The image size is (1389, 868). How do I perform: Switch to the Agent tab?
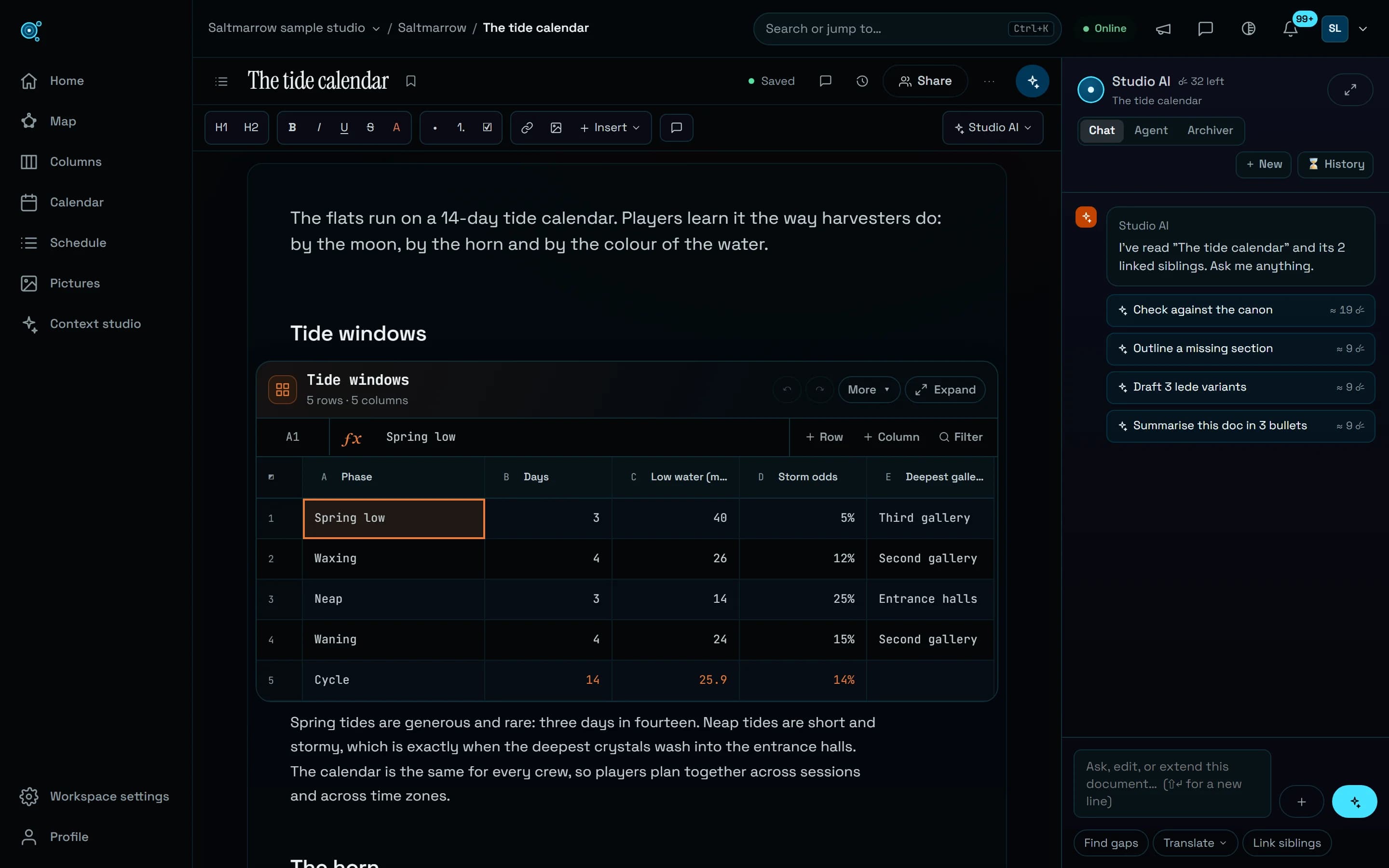(x=1150, y=131)
